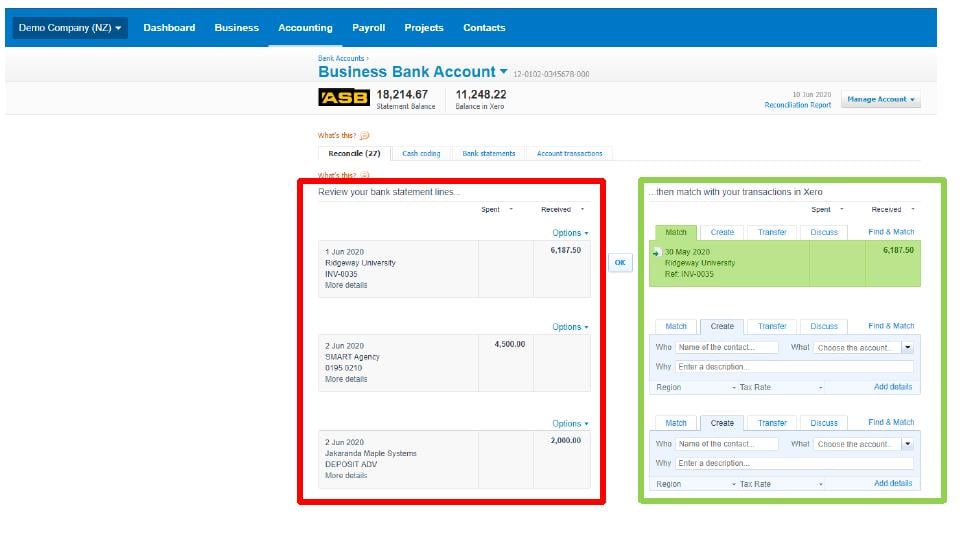Open the Accounting menu
Image resolution: width=963 pixels, height=542 pixels.
point(305,28)
